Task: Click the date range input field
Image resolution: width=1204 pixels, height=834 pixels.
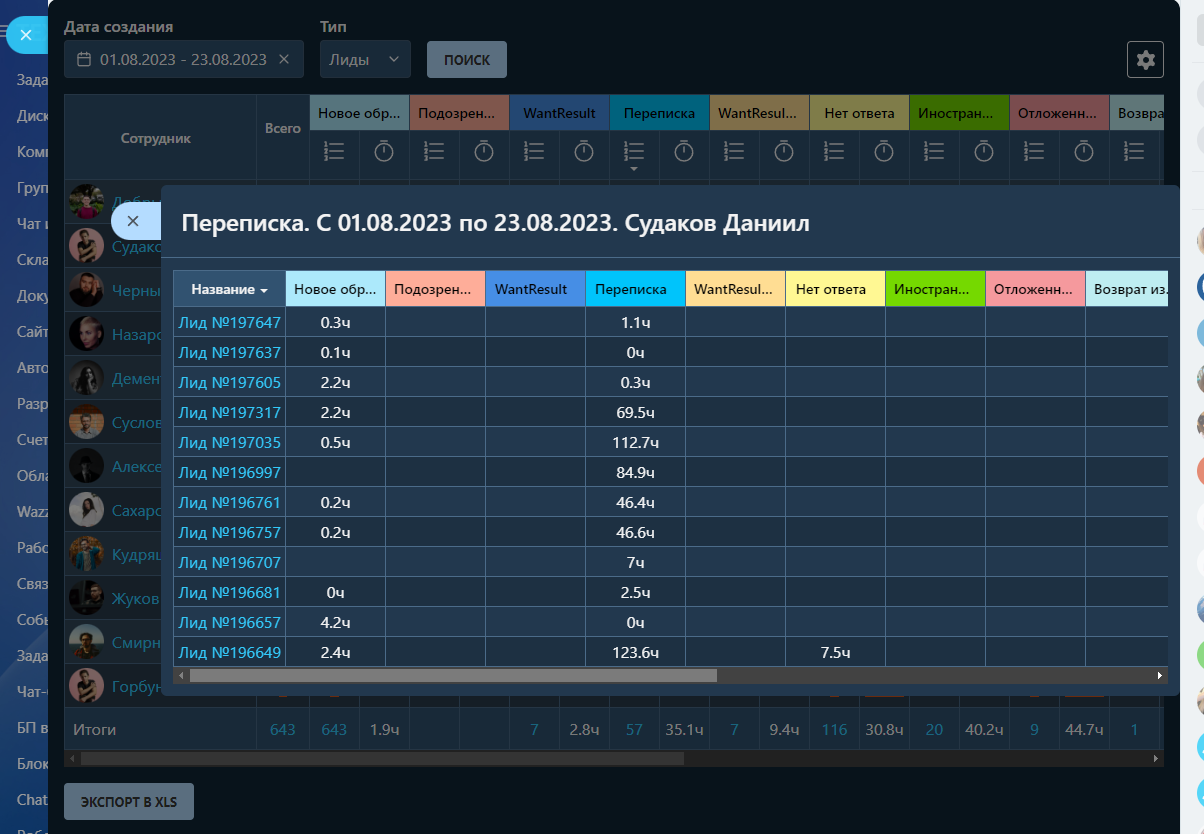Action: (x=183, y=60)
